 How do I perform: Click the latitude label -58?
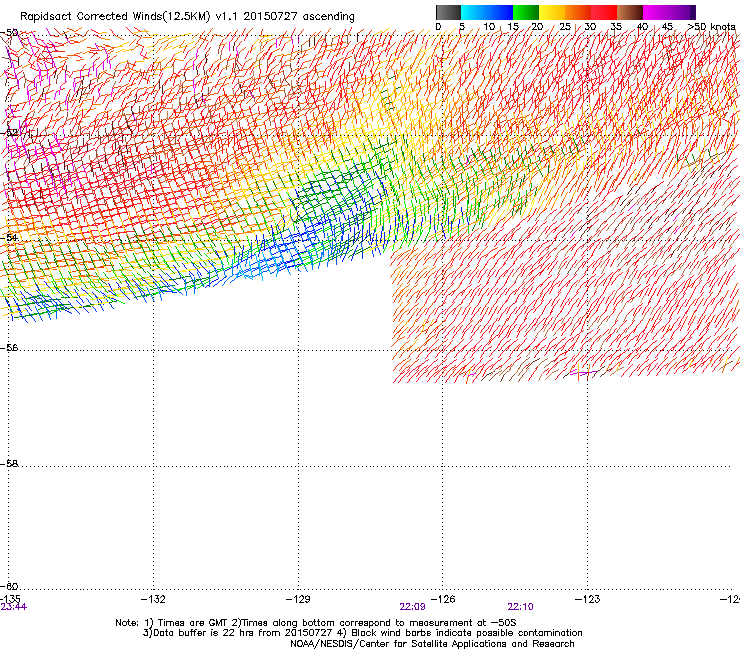point(9,464)
